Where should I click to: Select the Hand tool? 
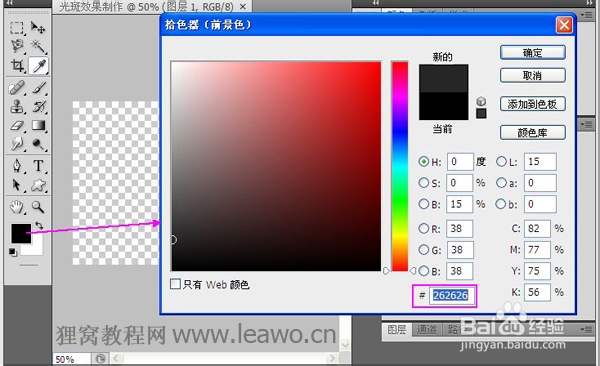(16, 207)
